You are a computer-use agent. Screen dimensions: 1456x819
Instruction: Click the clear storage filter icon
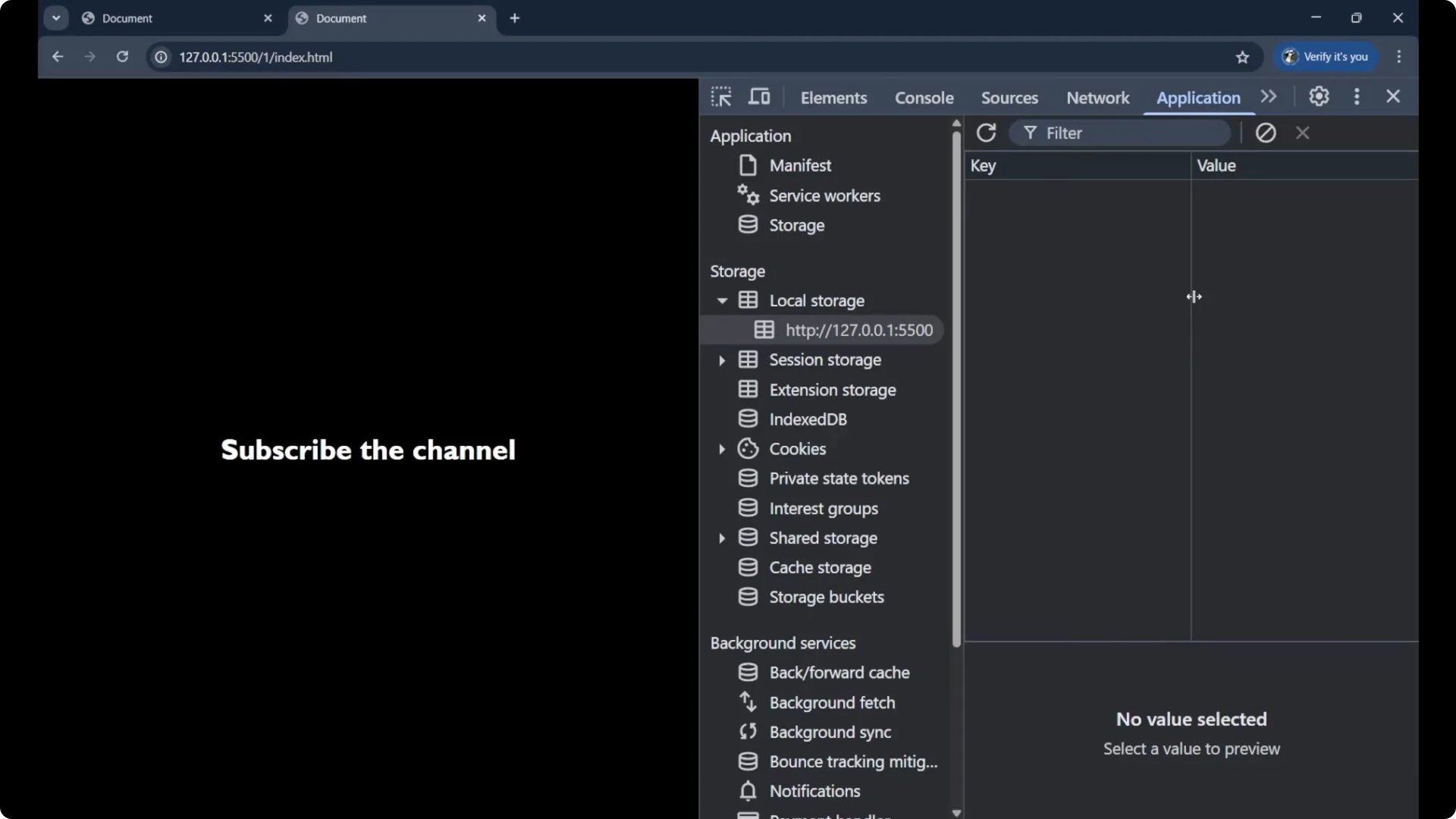[1266, 133]
